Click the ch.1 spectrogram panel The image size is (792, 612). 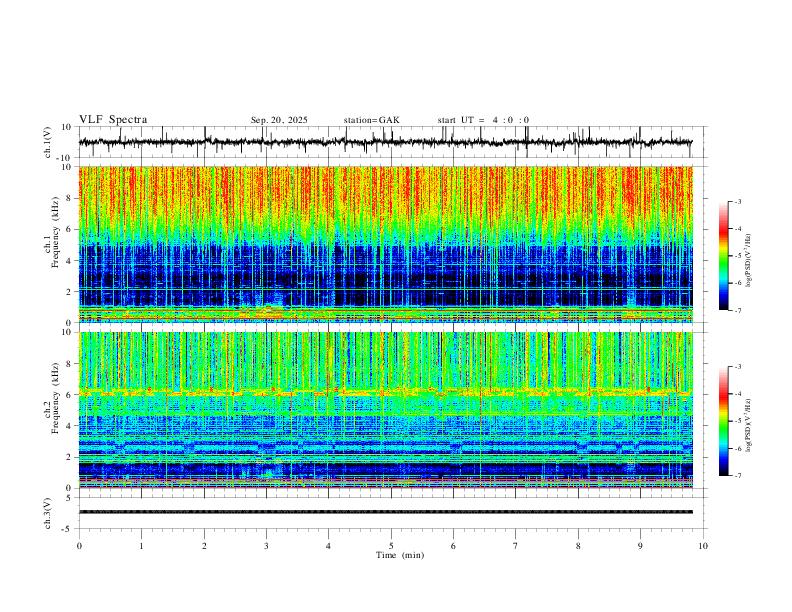[x=385, y=244]
